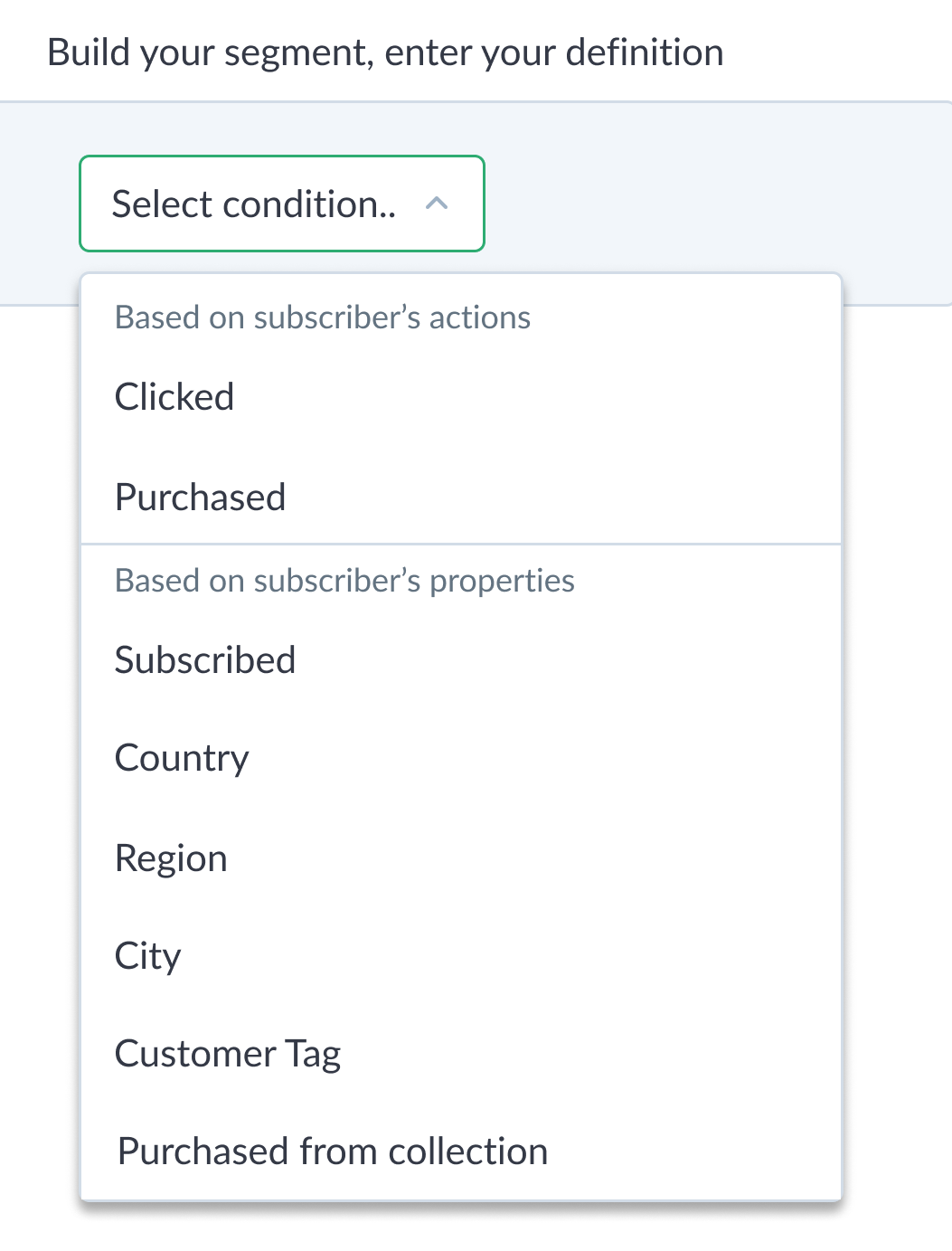The image size is (952, 1251).
Task: Select the Region condition
Action: click(x=171, y=858)
